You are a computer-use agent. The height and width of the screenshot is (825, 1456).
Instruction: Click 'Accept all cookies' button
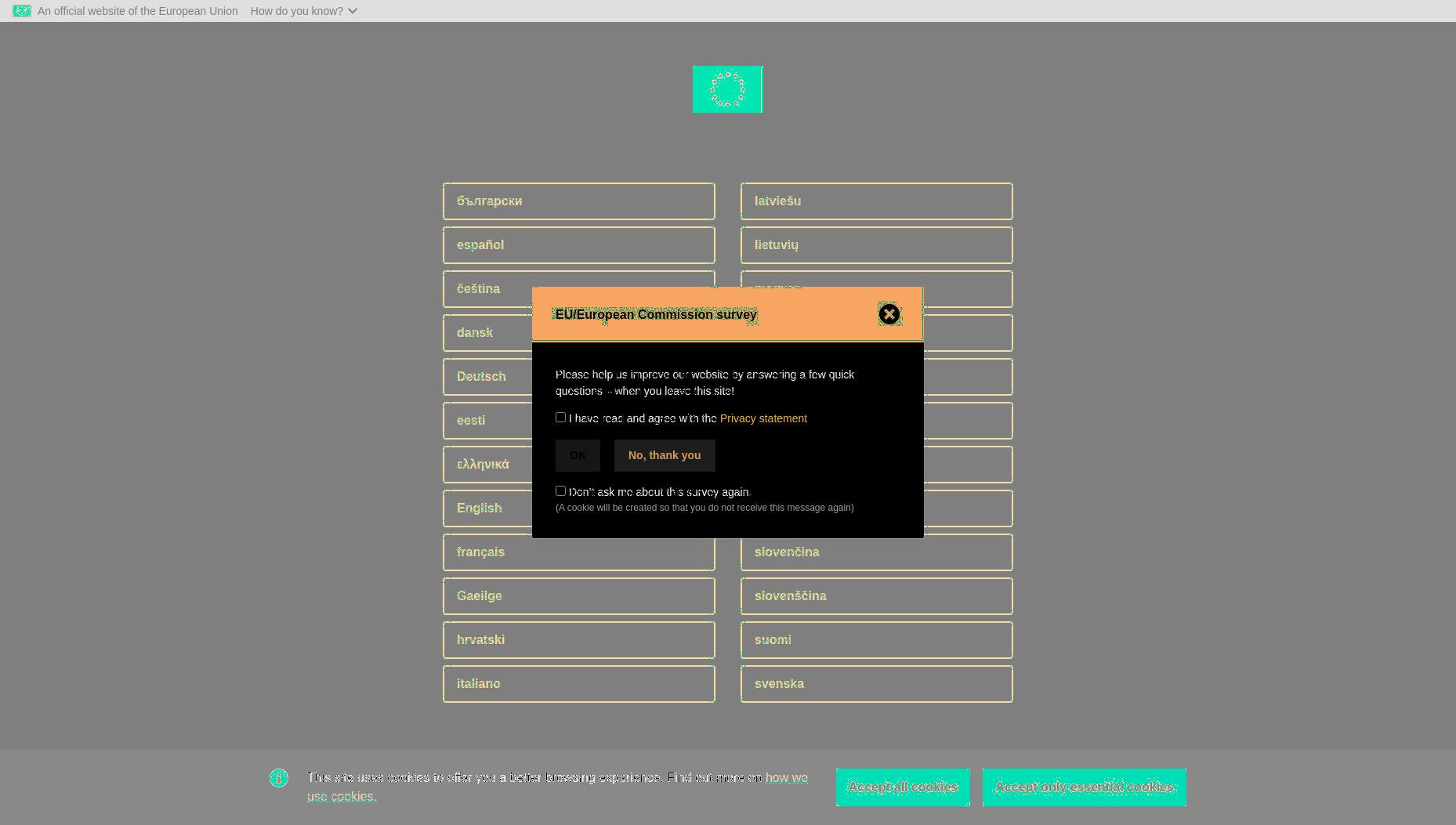pos(903,787)
